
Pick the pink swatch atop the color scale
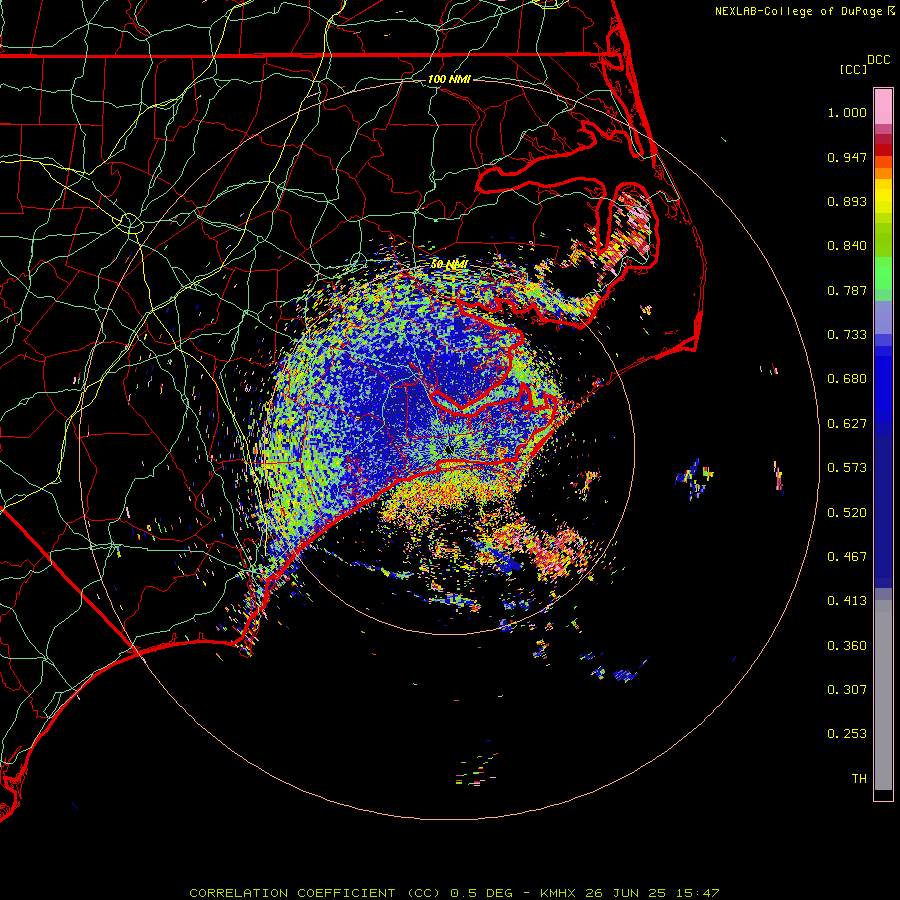coord(883,107)
